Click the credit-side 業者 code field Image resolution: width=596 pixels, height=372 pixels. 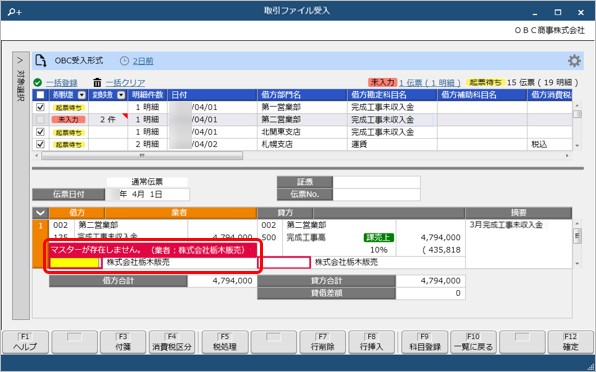click(x=284, y=263)
